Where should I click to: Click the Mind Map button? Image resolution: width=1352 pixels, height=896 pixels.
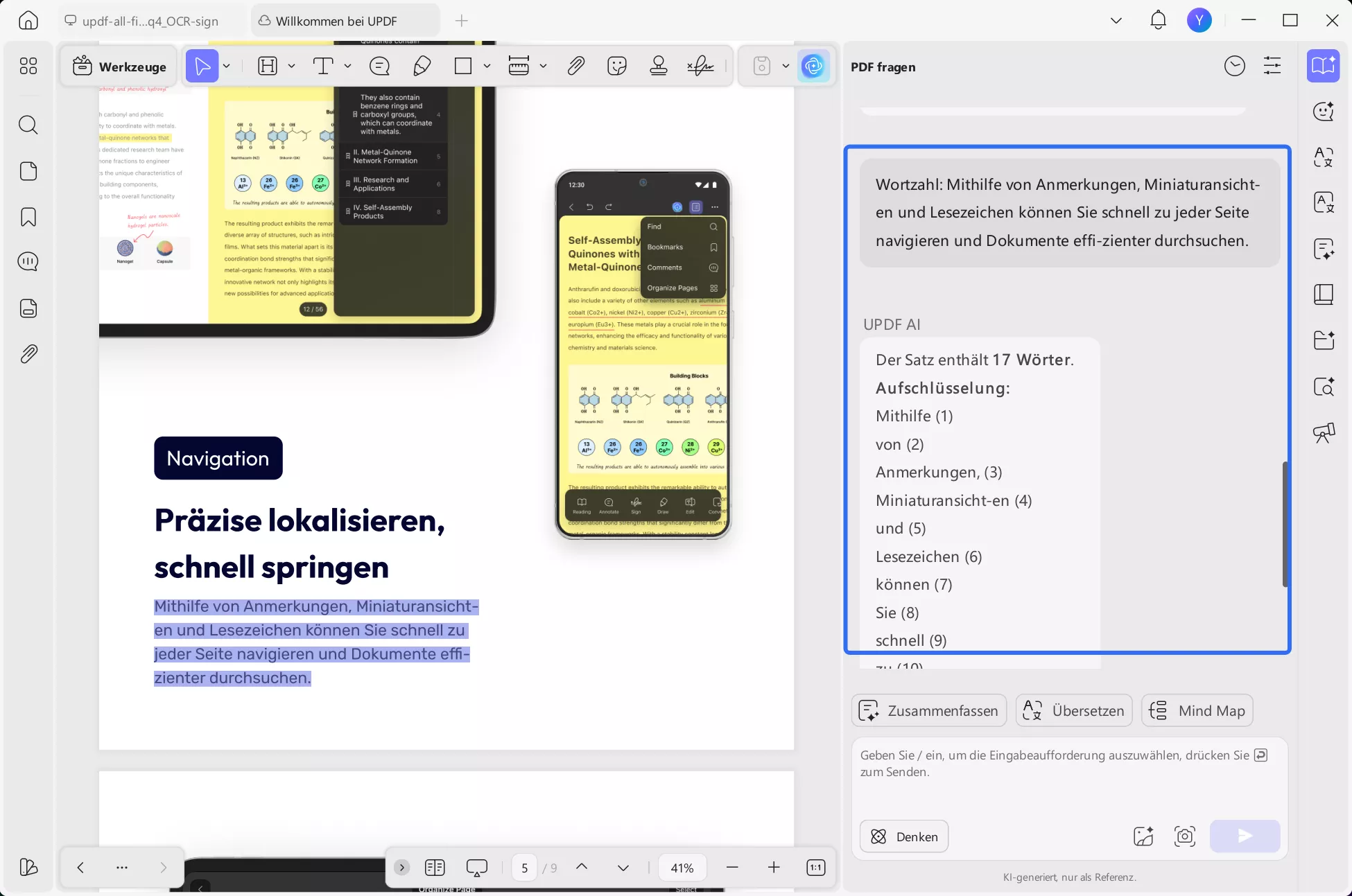pos(1197,710)
